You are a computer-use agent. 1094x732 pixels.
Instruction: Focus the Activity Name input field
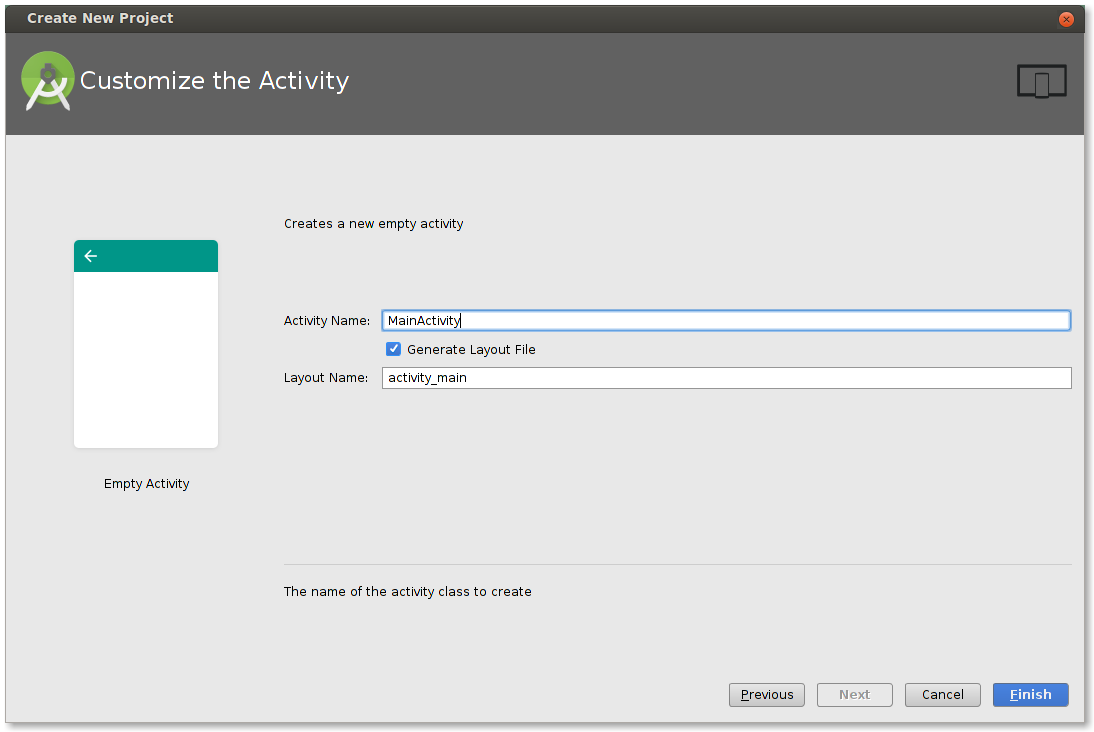(x=726, y=320)
